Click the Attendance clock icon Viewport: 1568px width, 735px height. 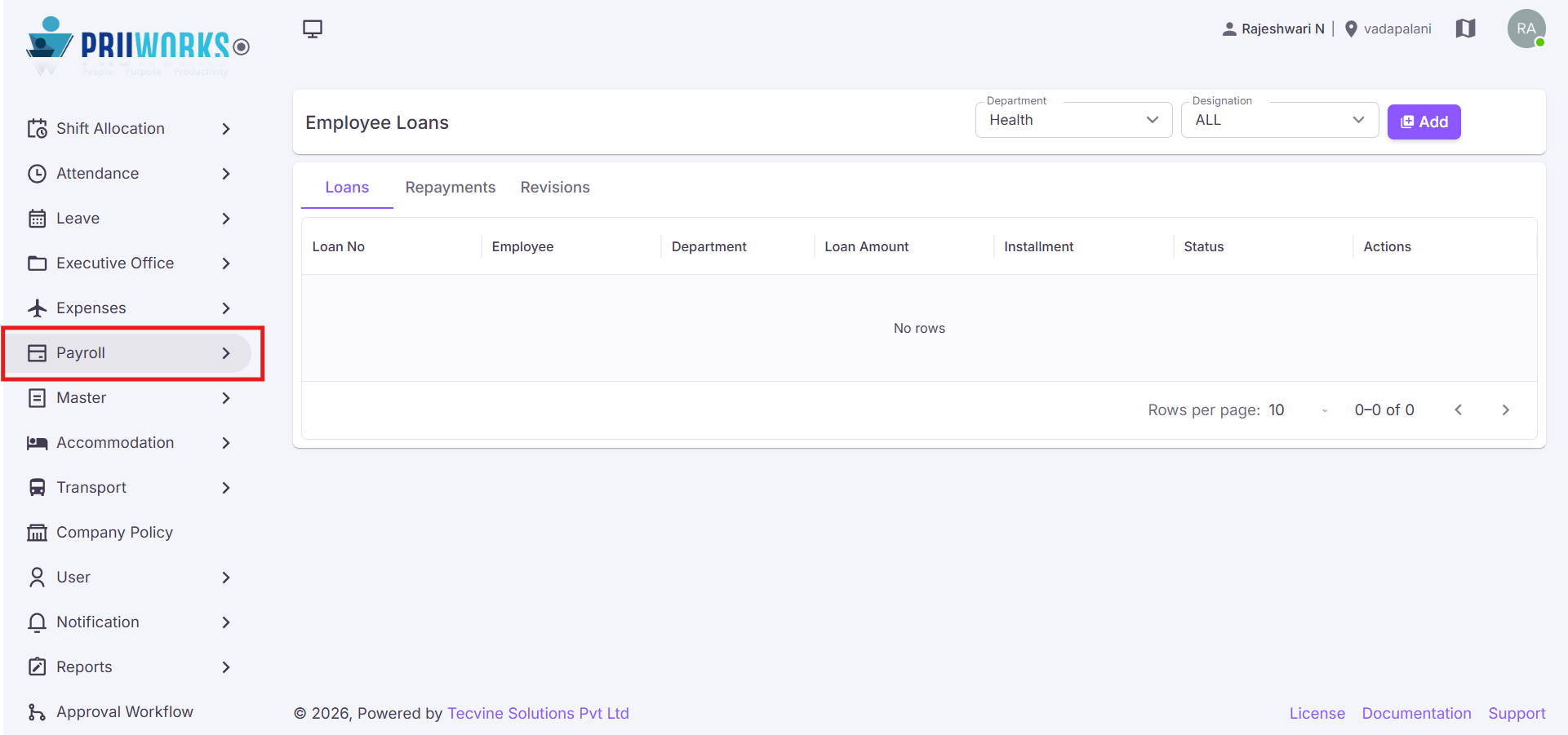(x=38, y=174)
